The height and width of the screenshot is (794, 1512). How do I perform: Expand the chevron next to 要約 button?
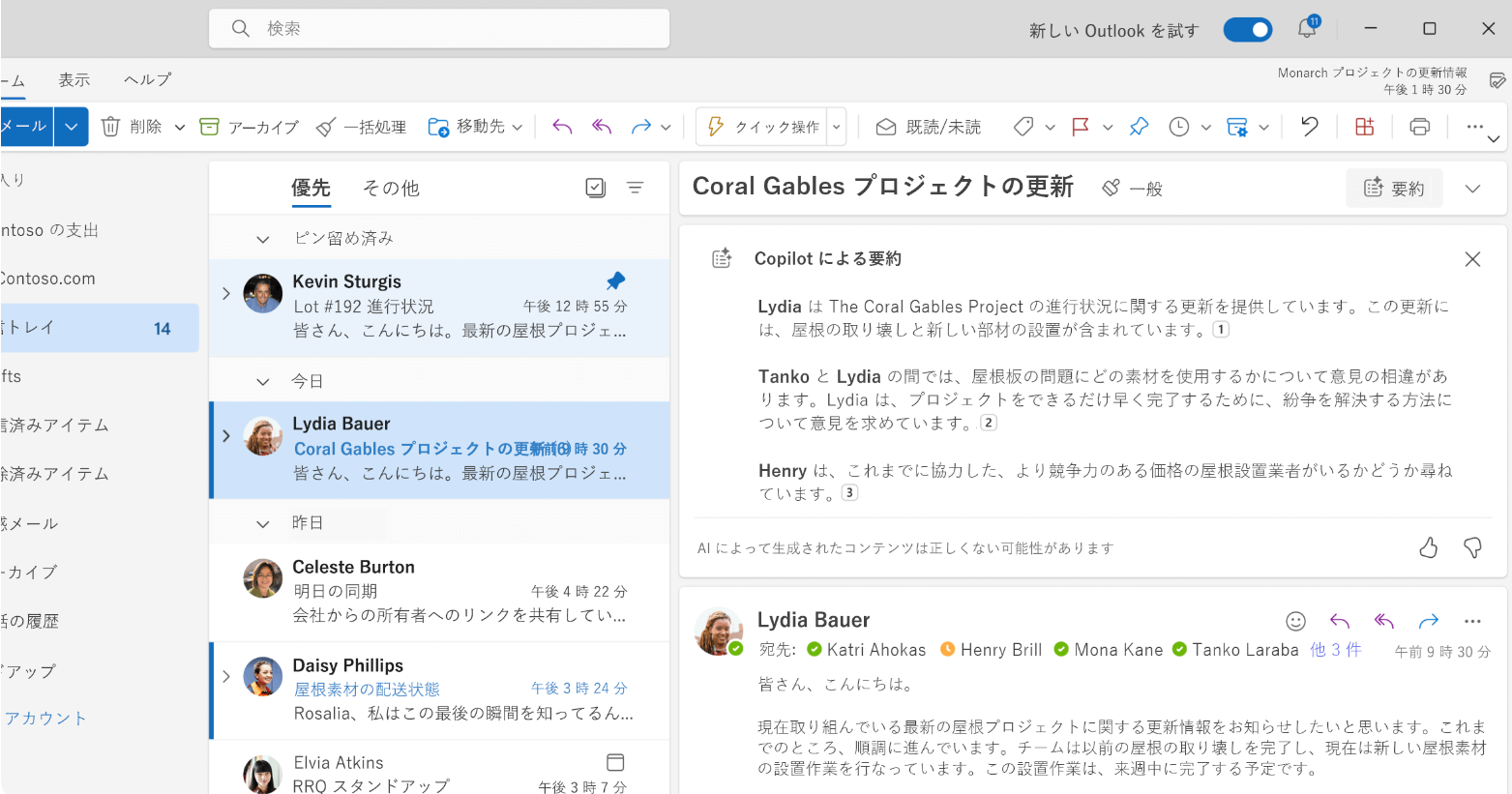[1472, 189]
